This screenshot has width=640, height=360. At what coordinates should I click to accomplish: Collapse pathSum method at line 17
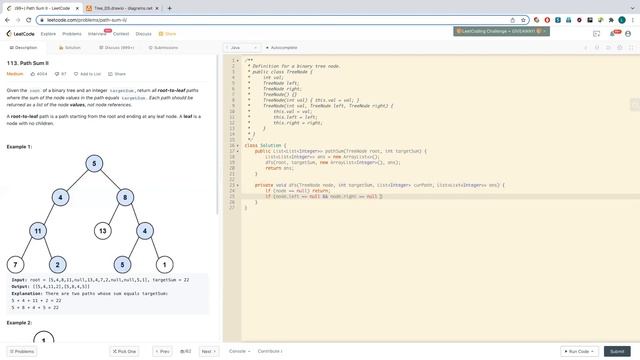pos(238,151)
